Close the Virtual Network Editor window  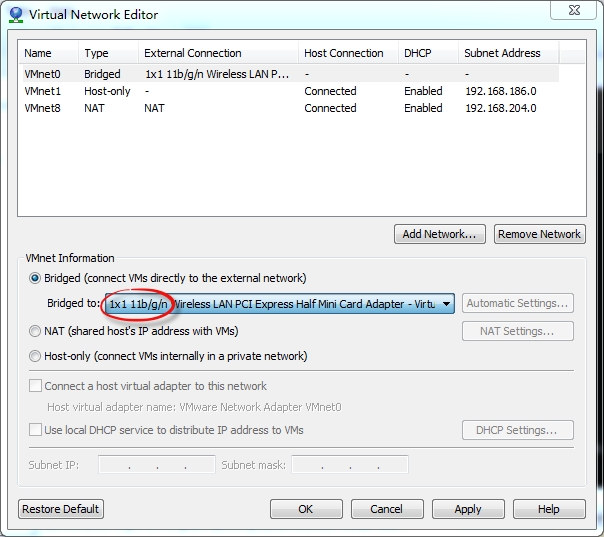click(574, 10)
